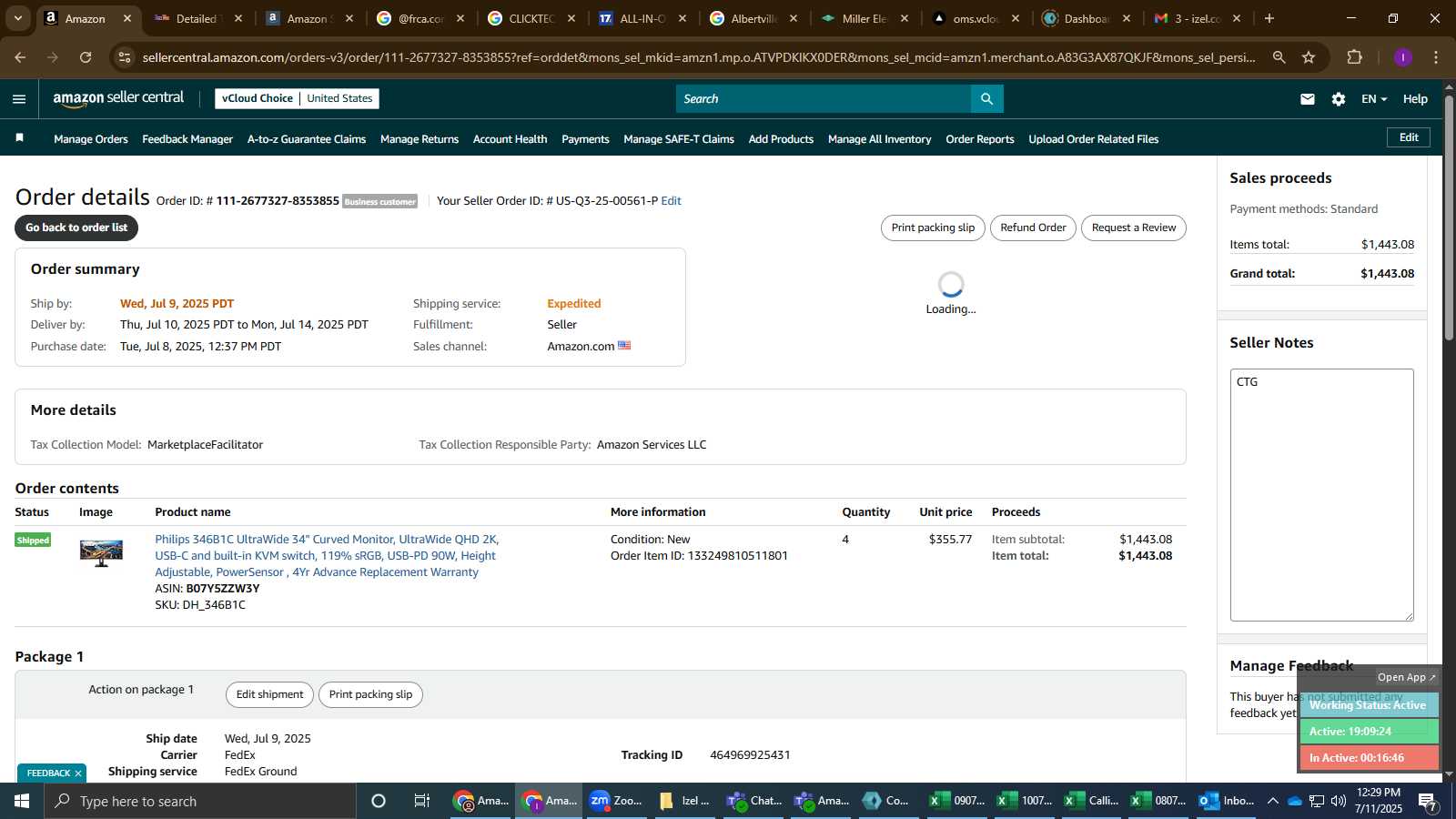Open Order Reports

coord(980,139)
